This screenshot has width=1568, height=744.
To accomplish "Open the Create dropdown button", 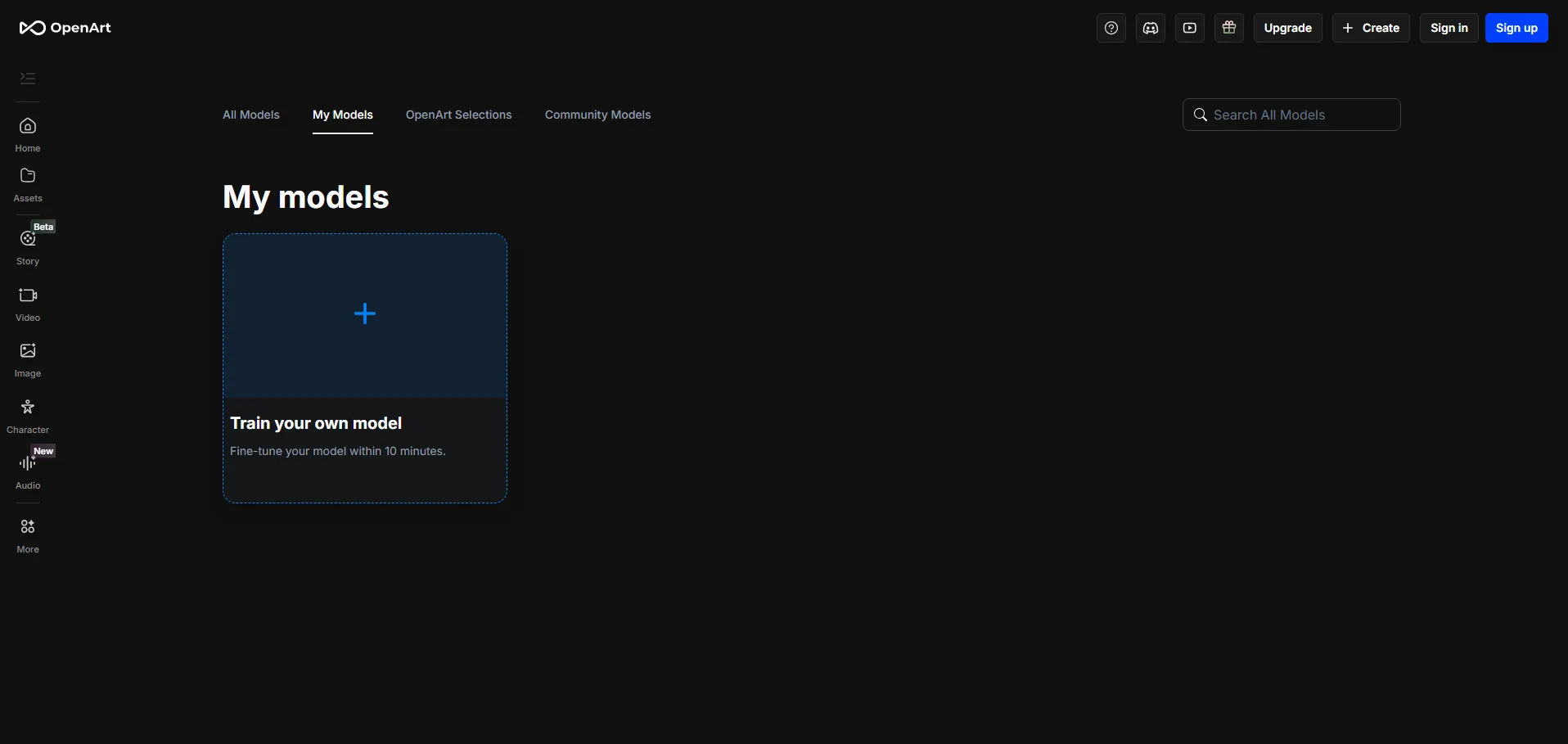I will (x=1371, y=28).
